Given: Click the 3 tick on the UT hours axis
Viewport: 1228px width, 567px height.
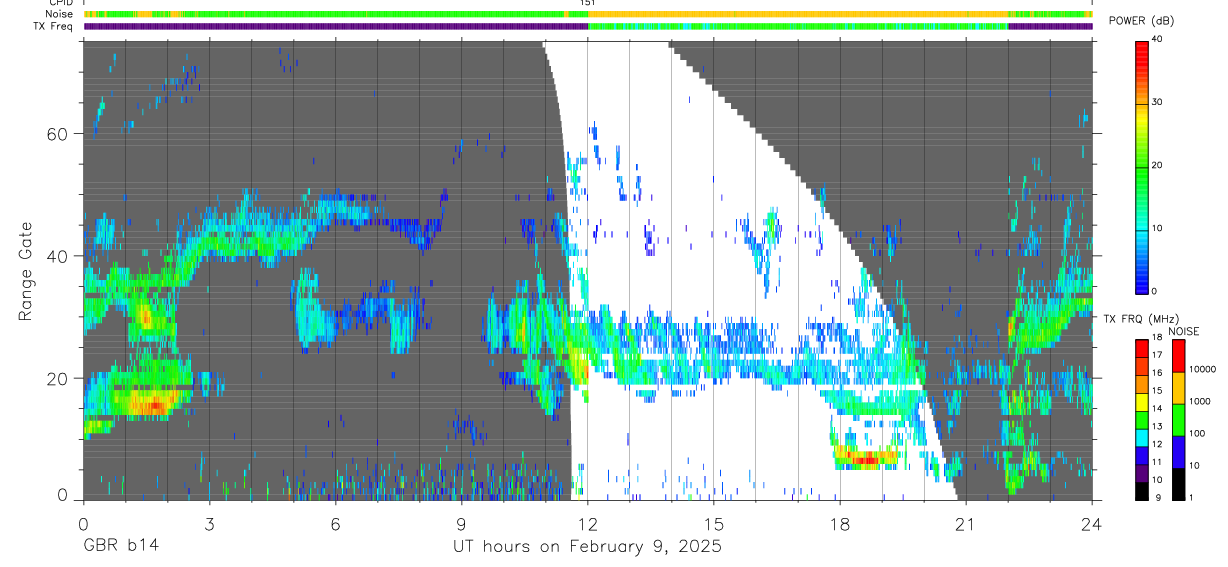Looking at the screenshot, I should pyautogui.click(x=209, y=523).
